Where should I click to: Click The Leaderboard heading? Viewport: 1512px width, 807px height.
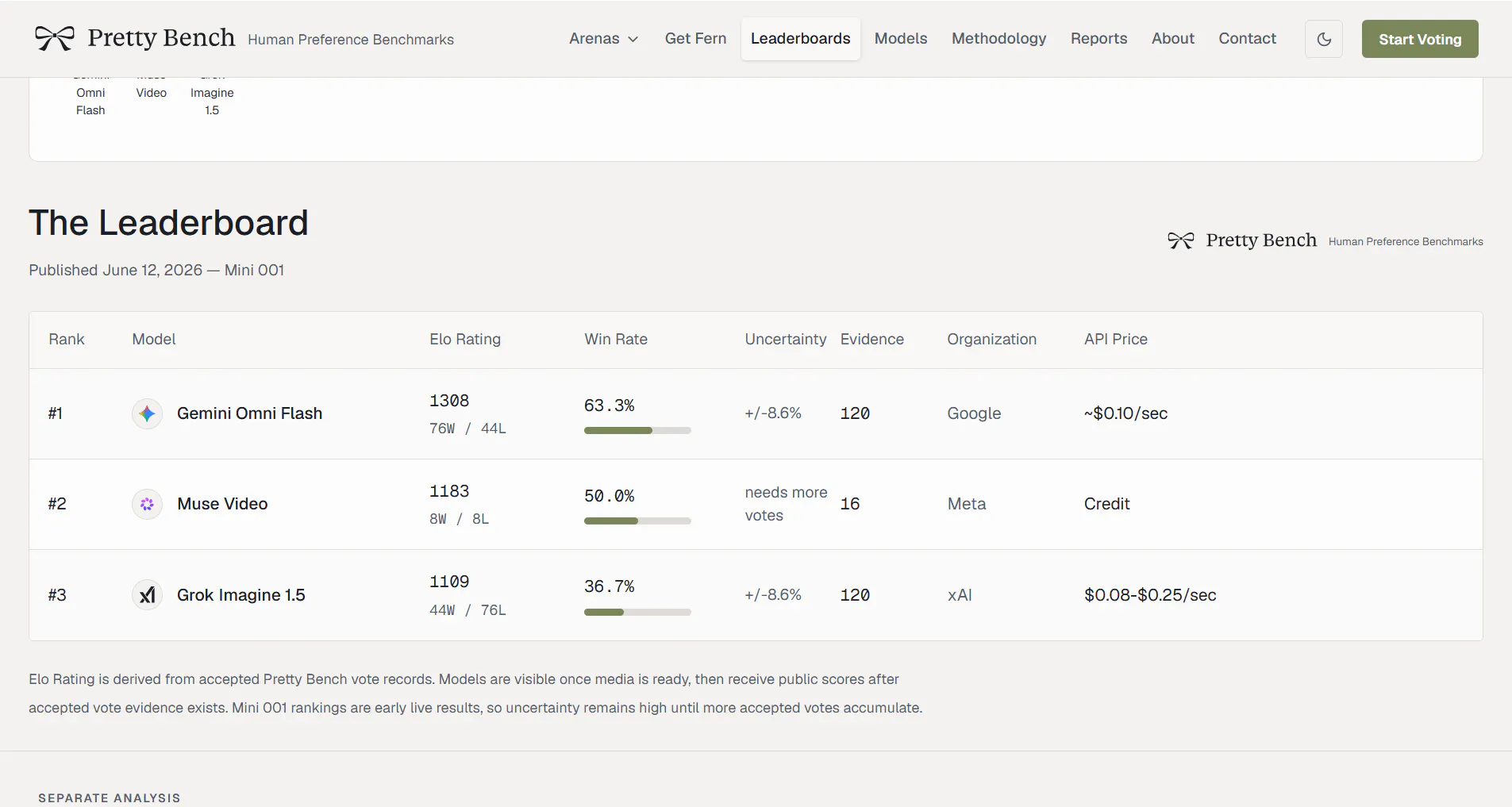(x=168, y=222)
